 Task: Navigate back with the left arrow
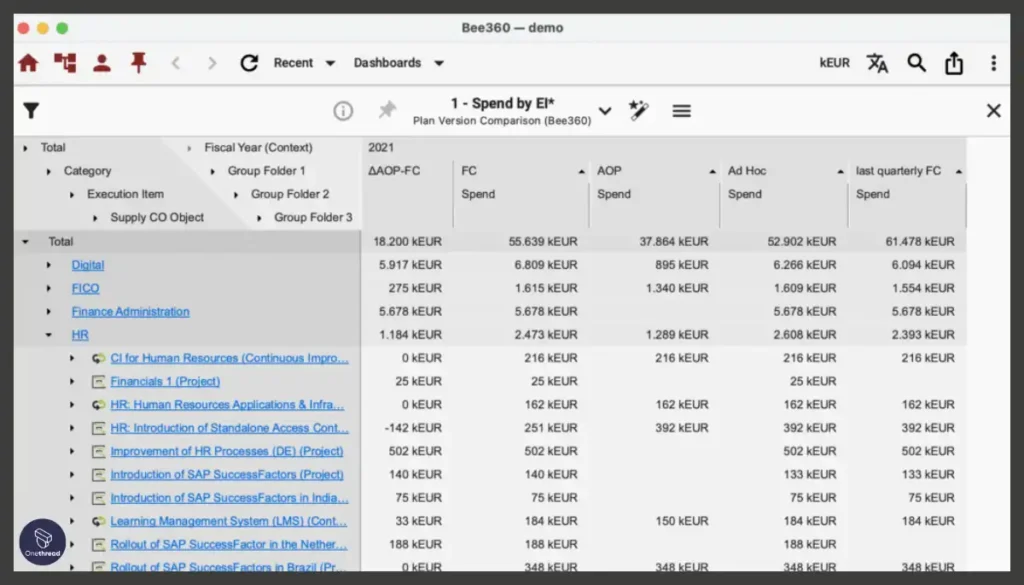[176, 63]
